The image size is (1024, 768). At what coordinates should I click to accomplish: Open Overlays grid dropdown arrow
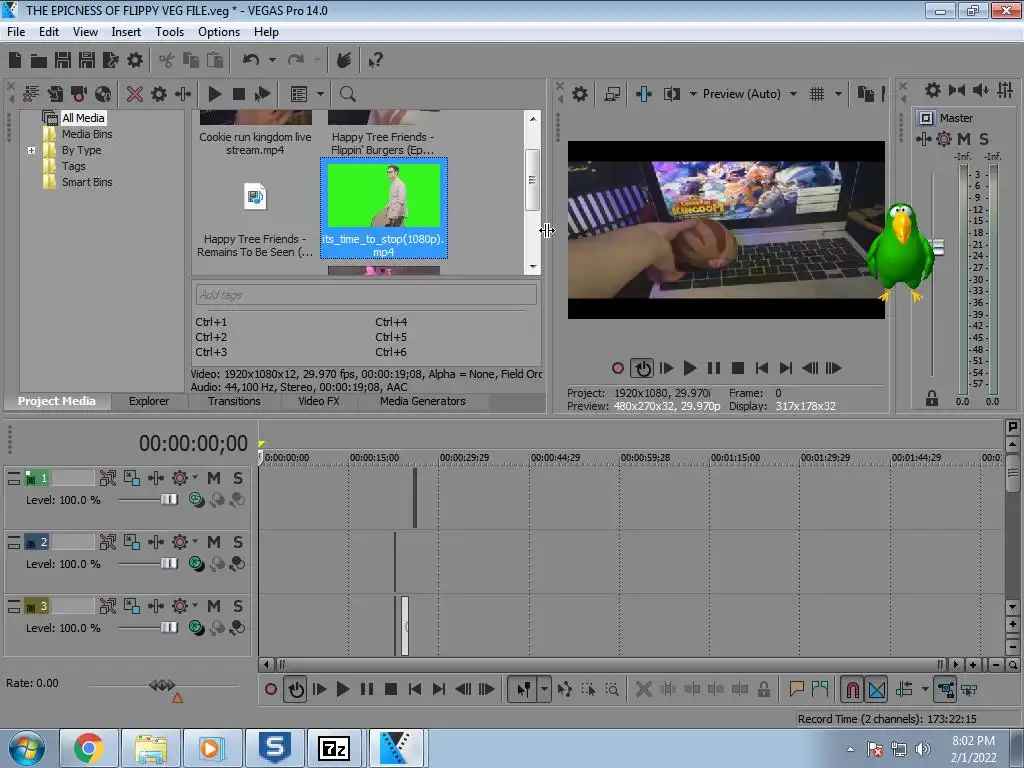838,94
